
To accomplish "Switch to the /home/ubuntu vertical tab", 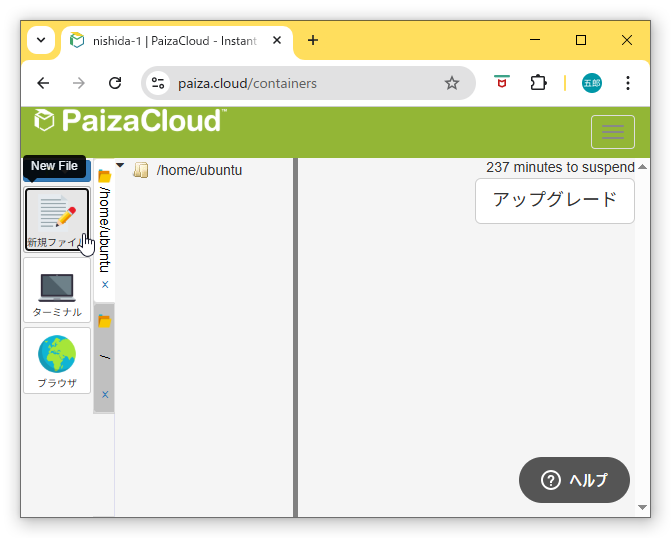I will click(x=104, y=229).
